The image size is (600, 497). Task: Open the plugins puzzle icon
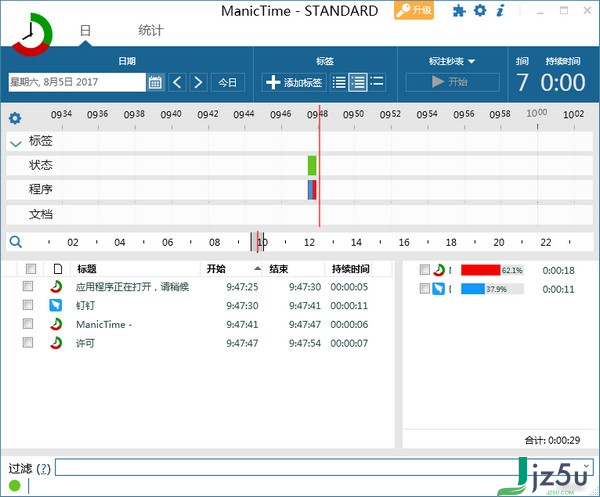coord(459,11)
